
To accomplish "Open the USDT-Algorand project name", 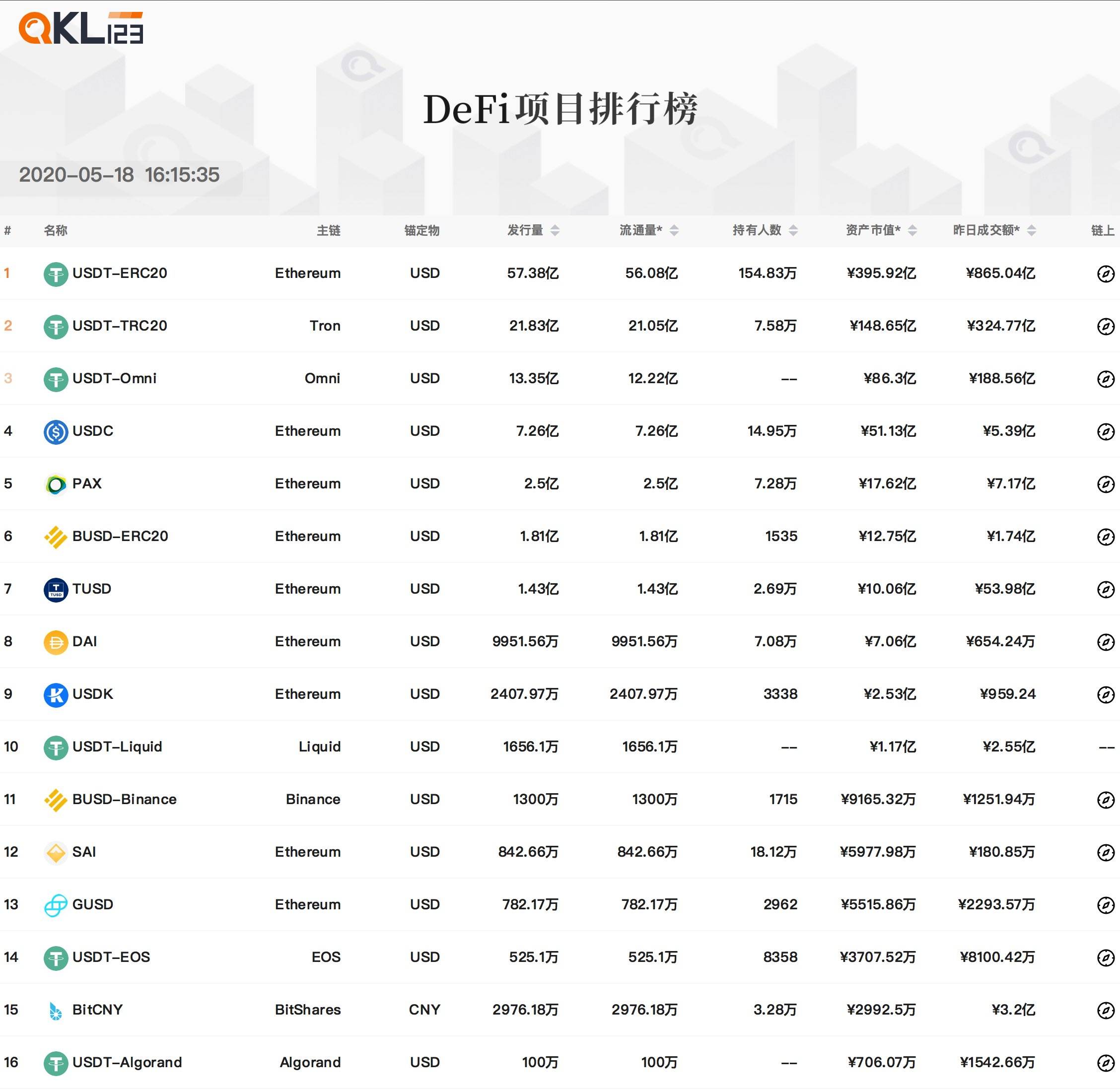I will click(127, 1063).
